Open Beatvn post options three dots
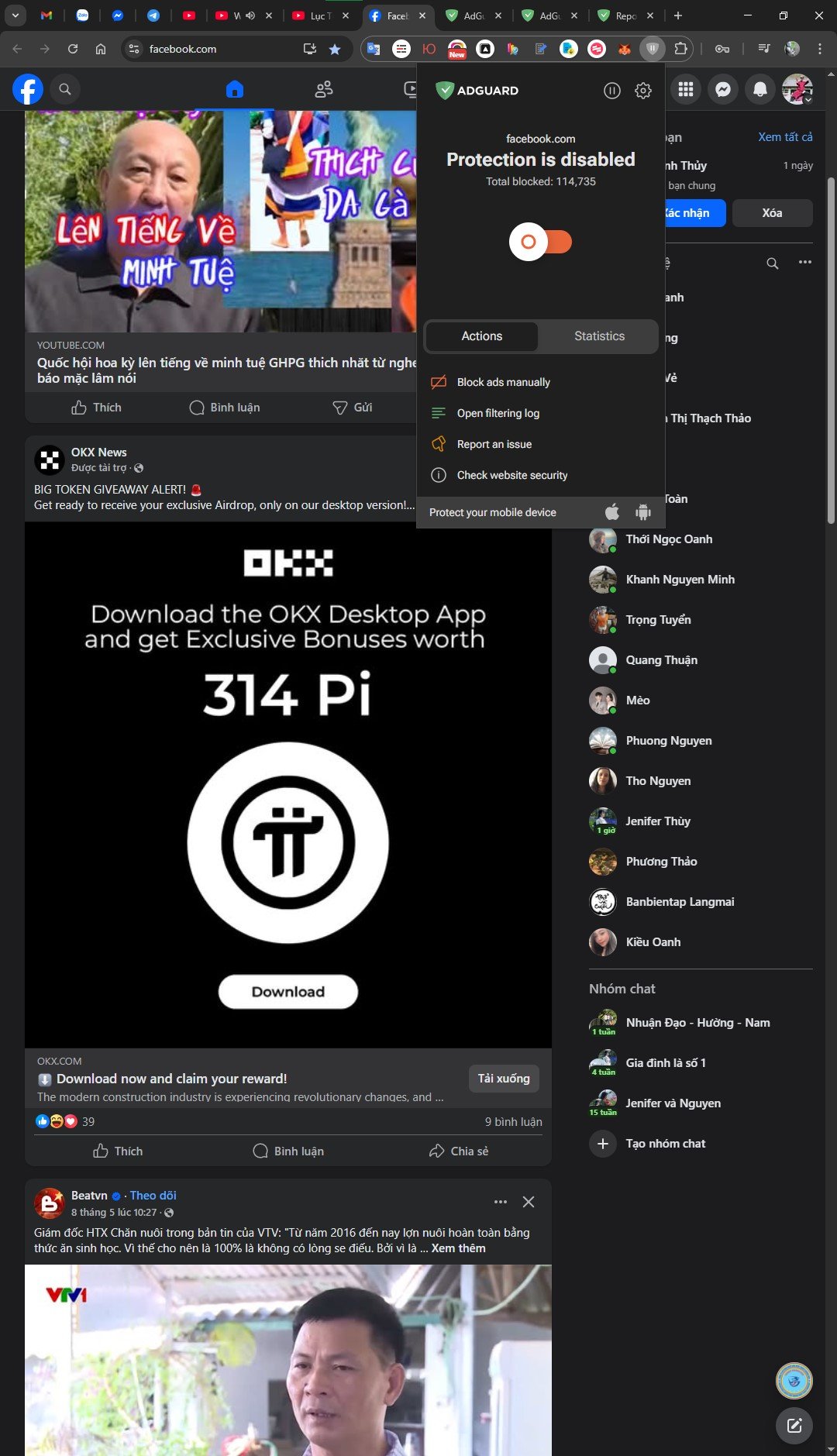837x1456 pixels. coord(501,1202)
